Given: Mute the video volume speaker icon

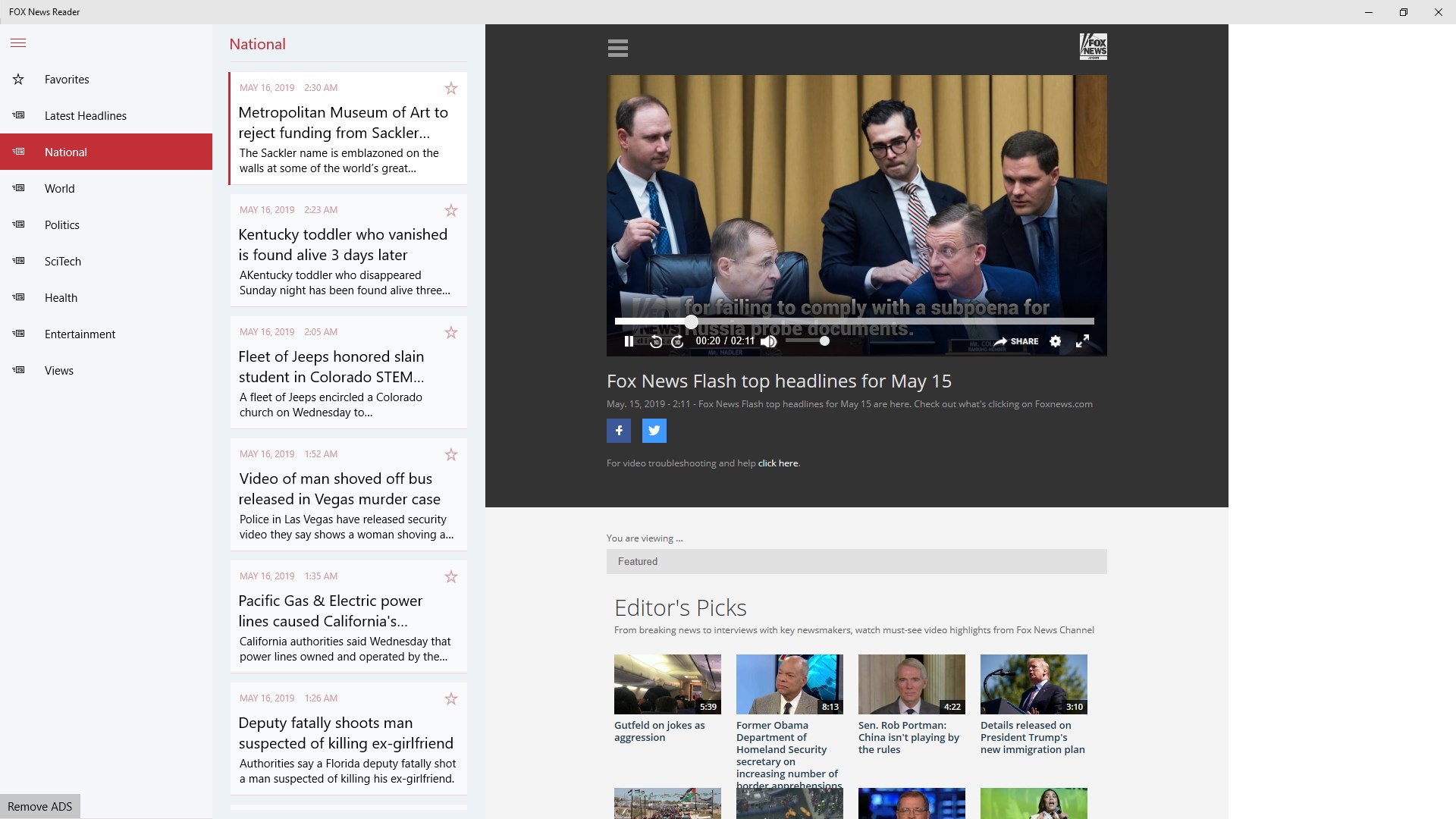Looking at the screenshot, I should pyautogui.click(x=769, y=341).
